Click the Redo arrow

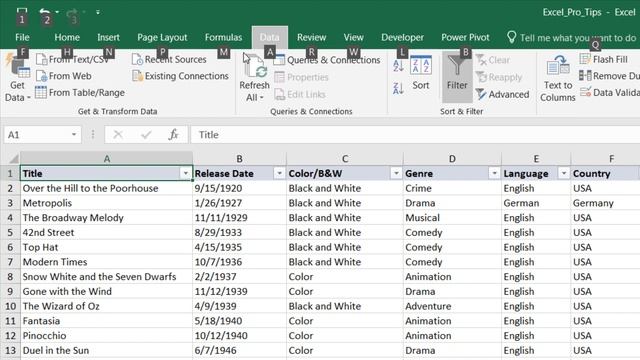coord(72,12)
